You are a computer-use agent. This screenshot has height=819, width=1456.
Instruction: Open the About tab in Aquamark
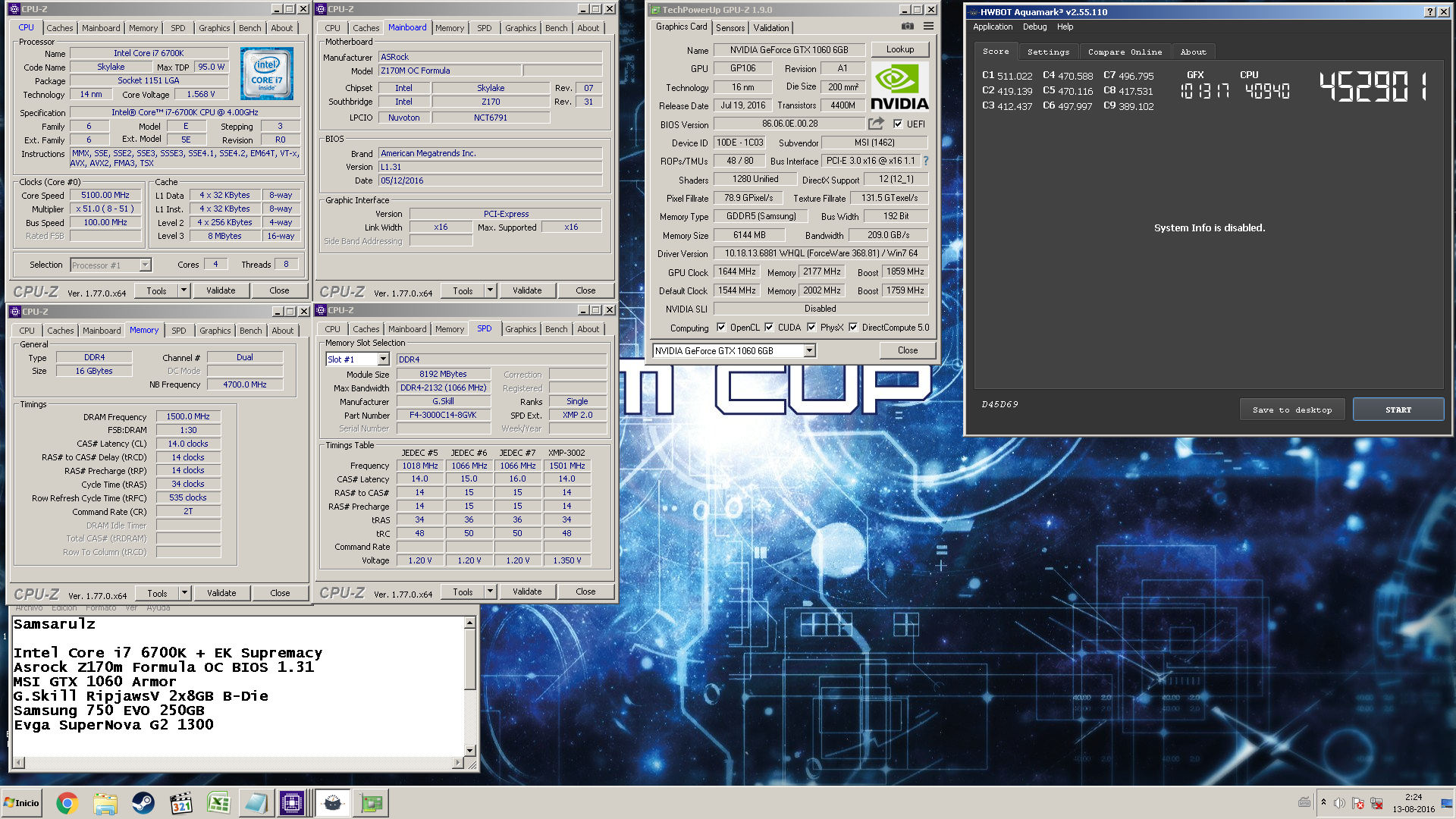1193,52
